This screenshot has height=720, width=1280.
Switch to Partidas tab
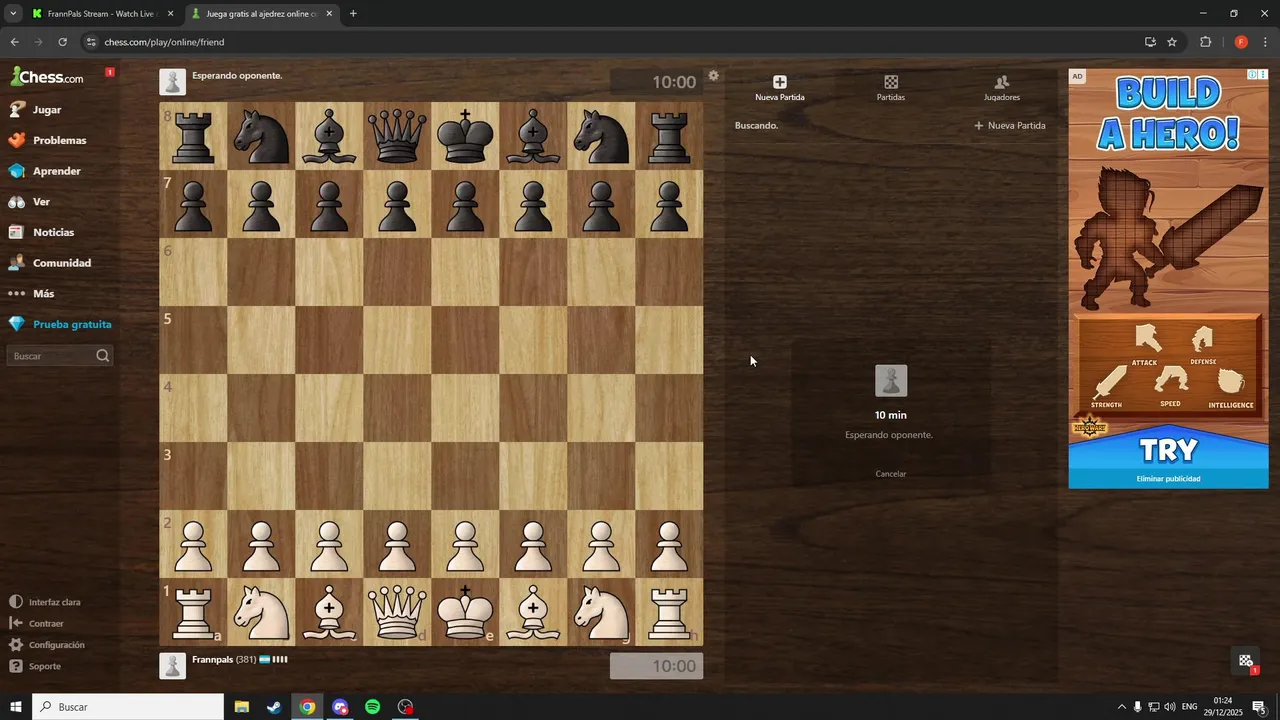891,88
